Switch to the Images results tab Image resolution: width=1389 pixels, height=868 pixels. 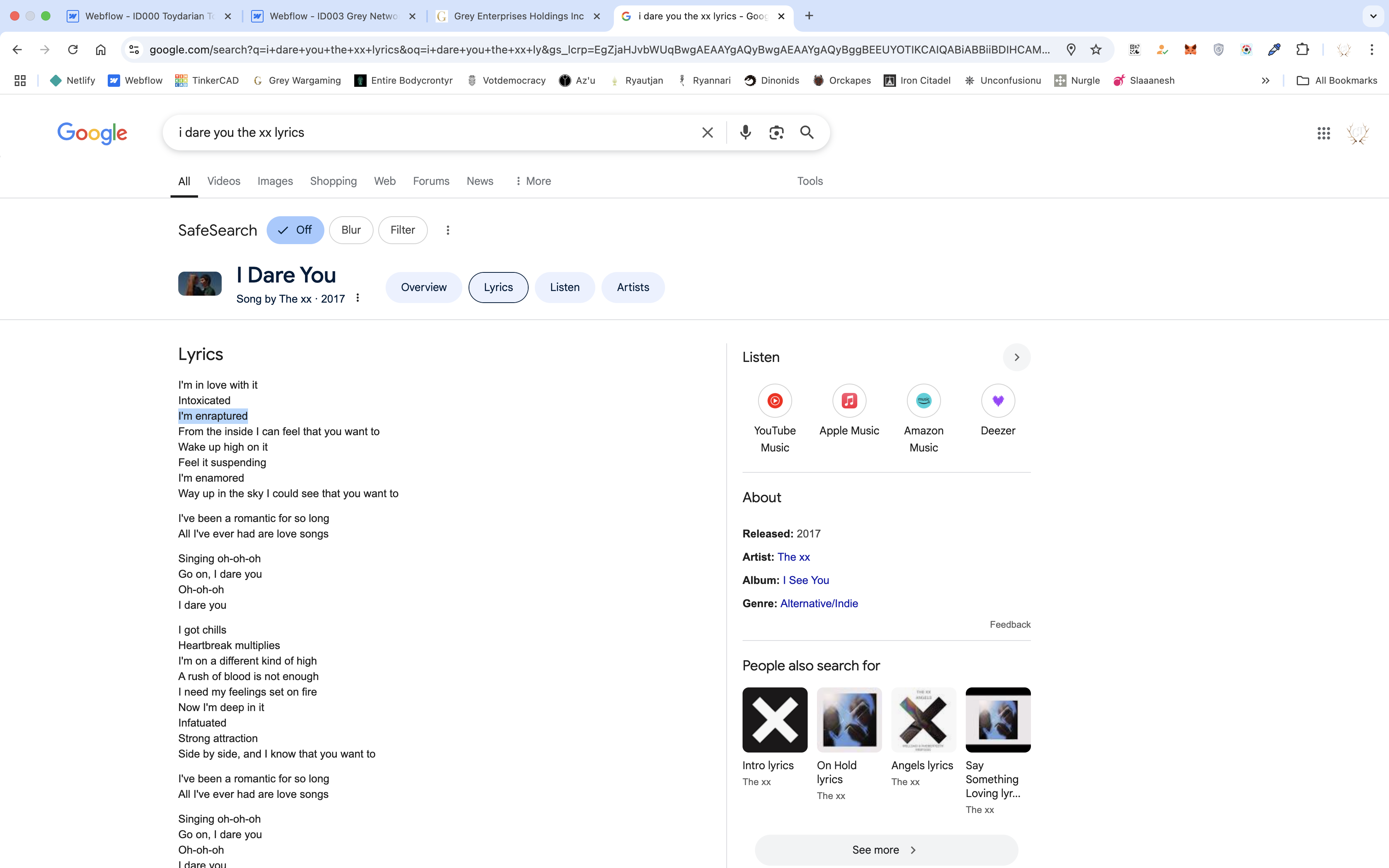point(275,181)
